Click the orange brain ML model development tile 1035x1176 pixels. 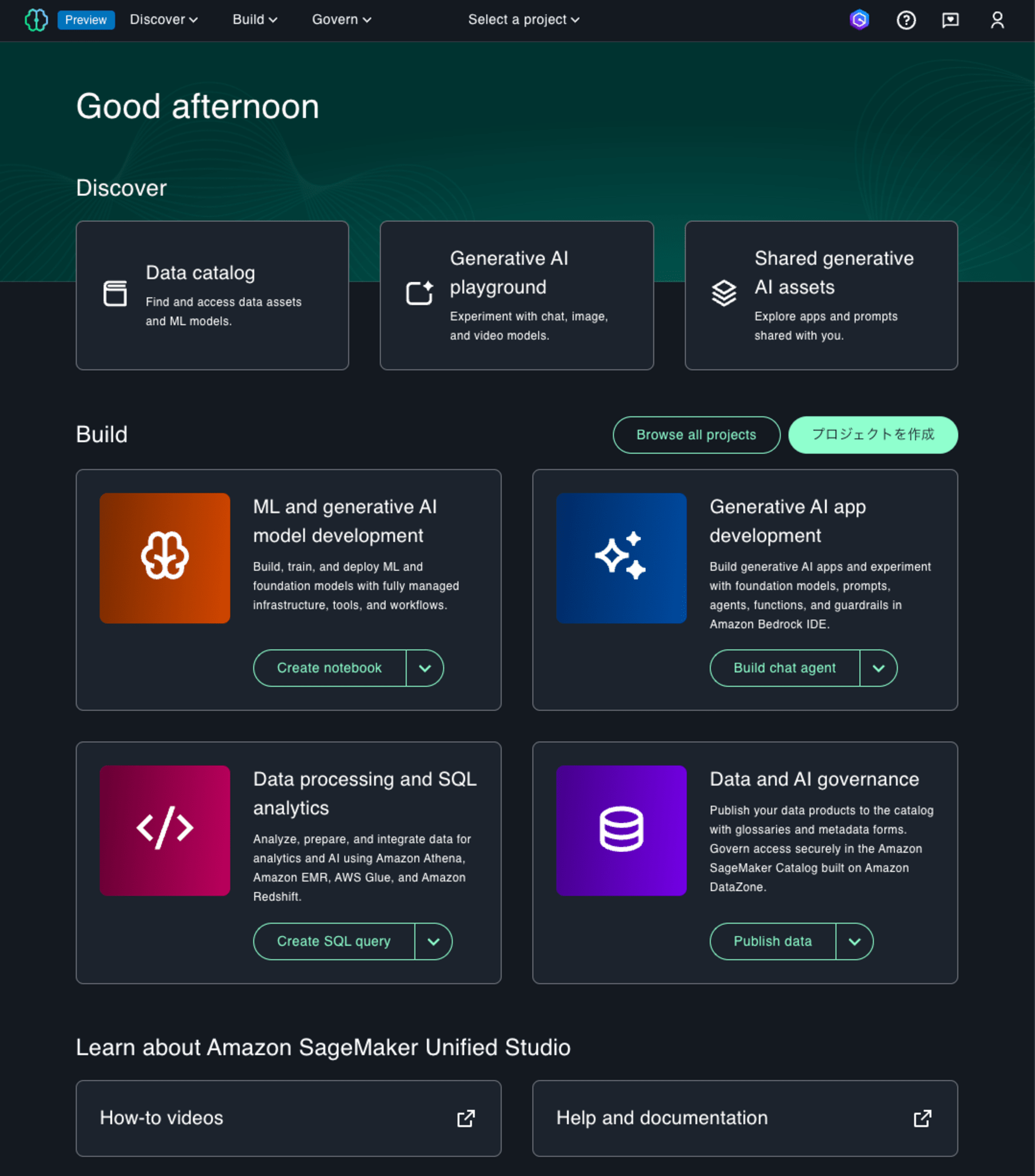click(165, 557)
